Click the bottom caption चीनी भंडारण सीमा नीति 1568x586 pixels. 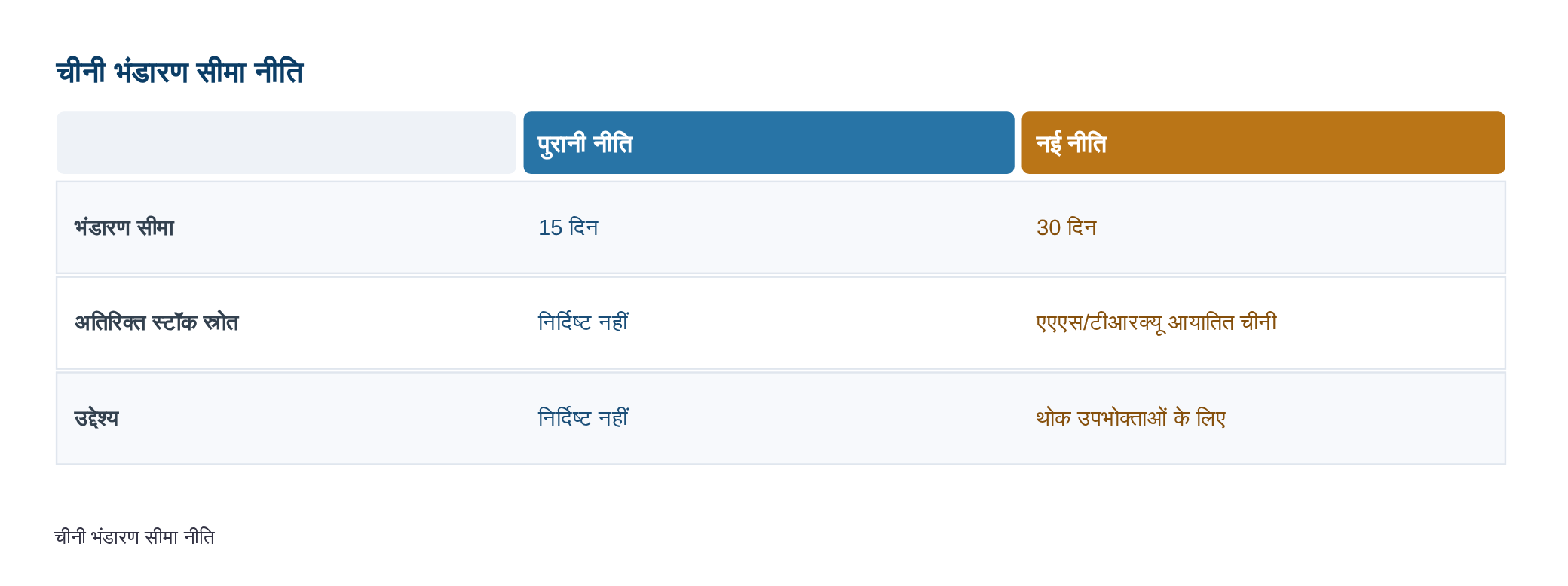[135, 537]
